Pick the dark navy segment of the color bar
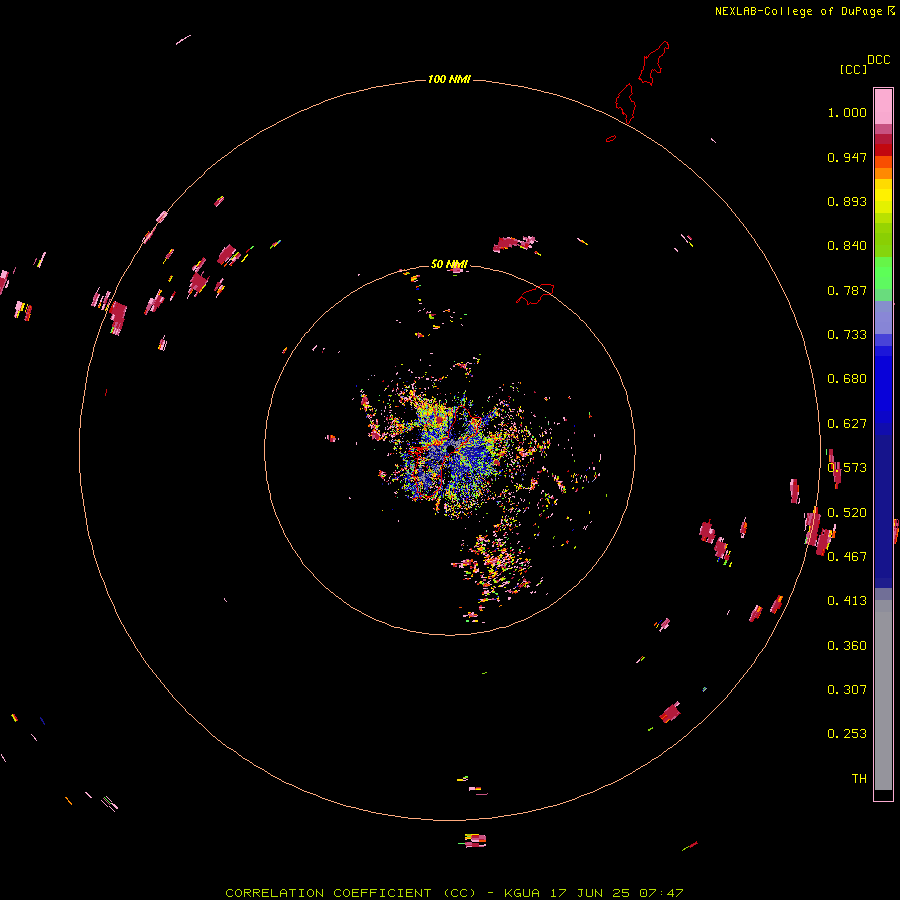Image resolution: width=900 pixels, height=900 pixels. click(x=883, y=511)
